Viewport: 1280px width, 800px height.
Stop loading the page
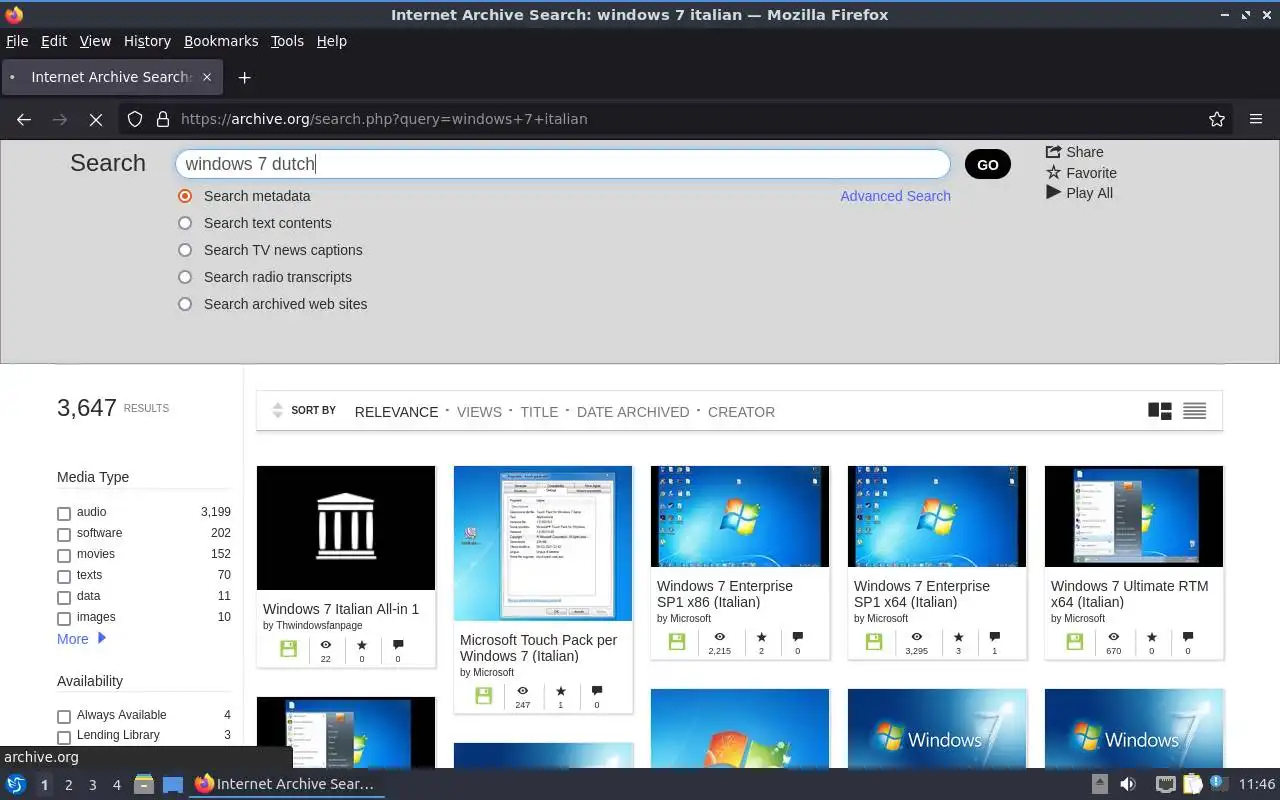96,119
